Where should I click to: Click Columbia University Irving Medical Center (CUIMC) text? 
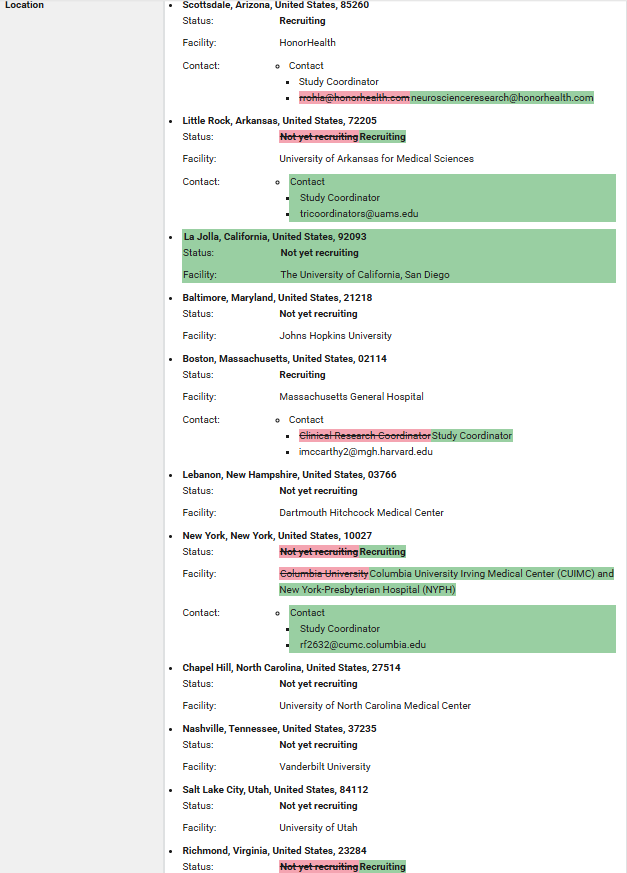pos(482,574)
